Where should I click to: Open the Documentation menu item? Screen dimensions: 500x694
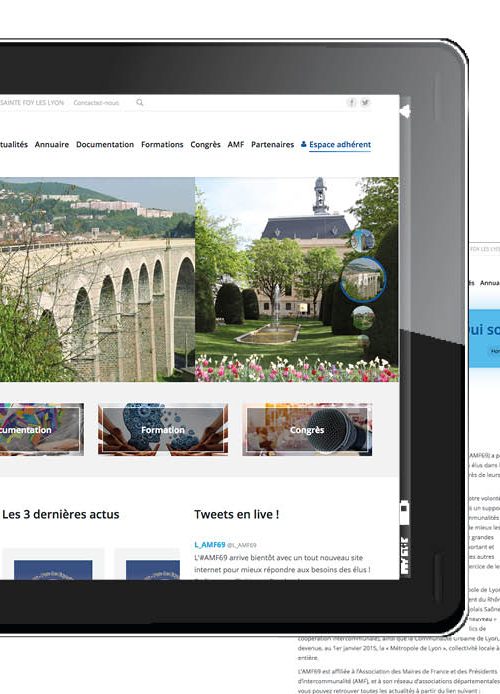click(x=105, y=144)
